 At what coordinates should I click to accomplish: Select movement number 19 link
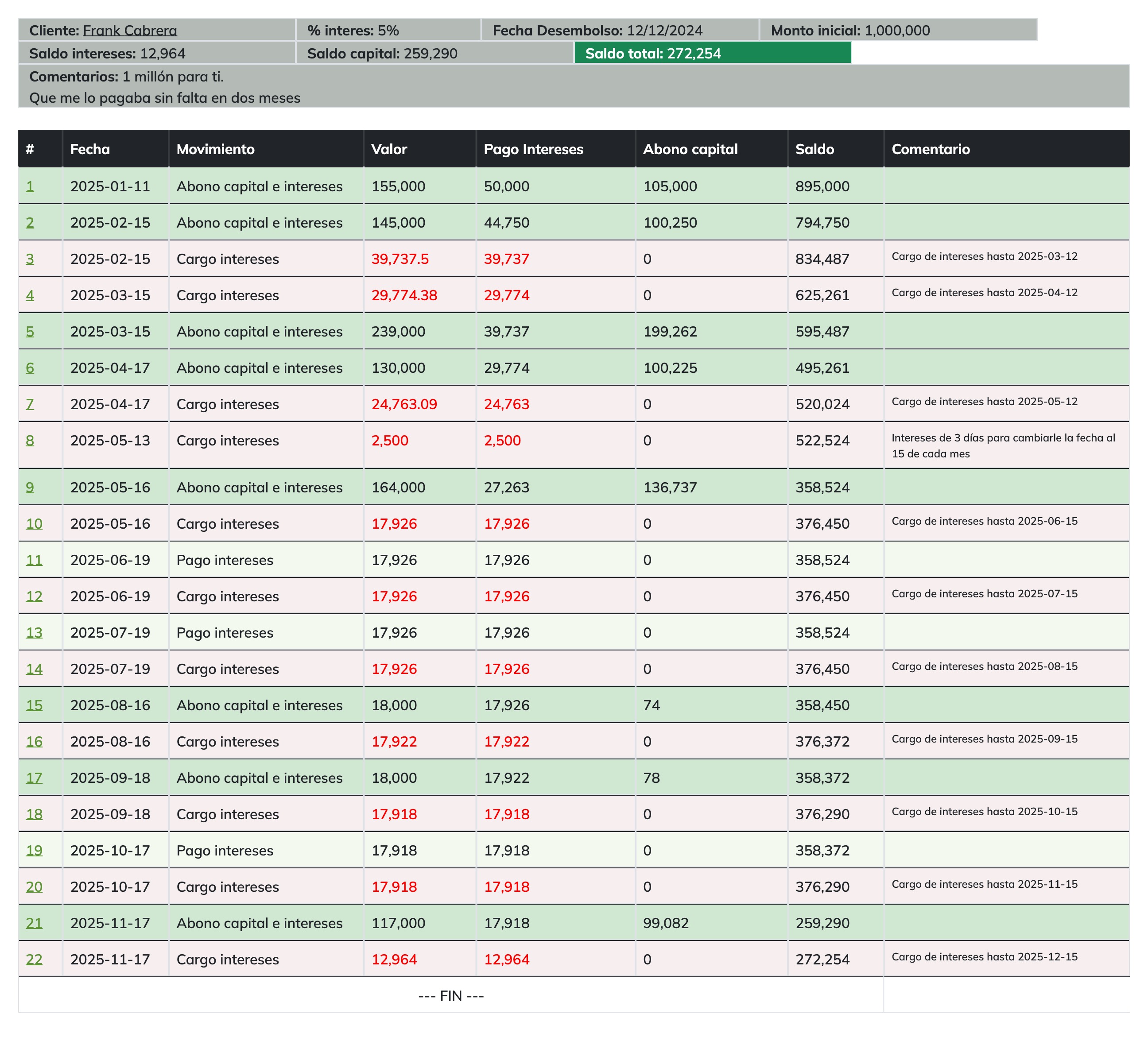(34, 851)
